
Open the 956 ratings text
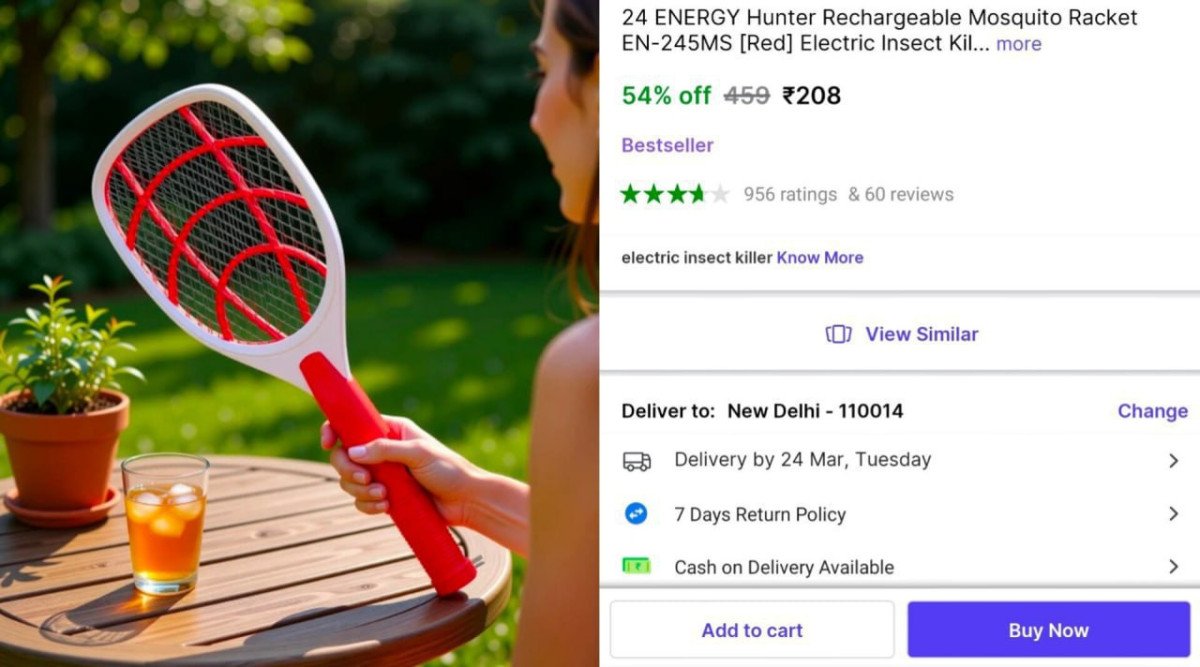[x=790, y=194]
